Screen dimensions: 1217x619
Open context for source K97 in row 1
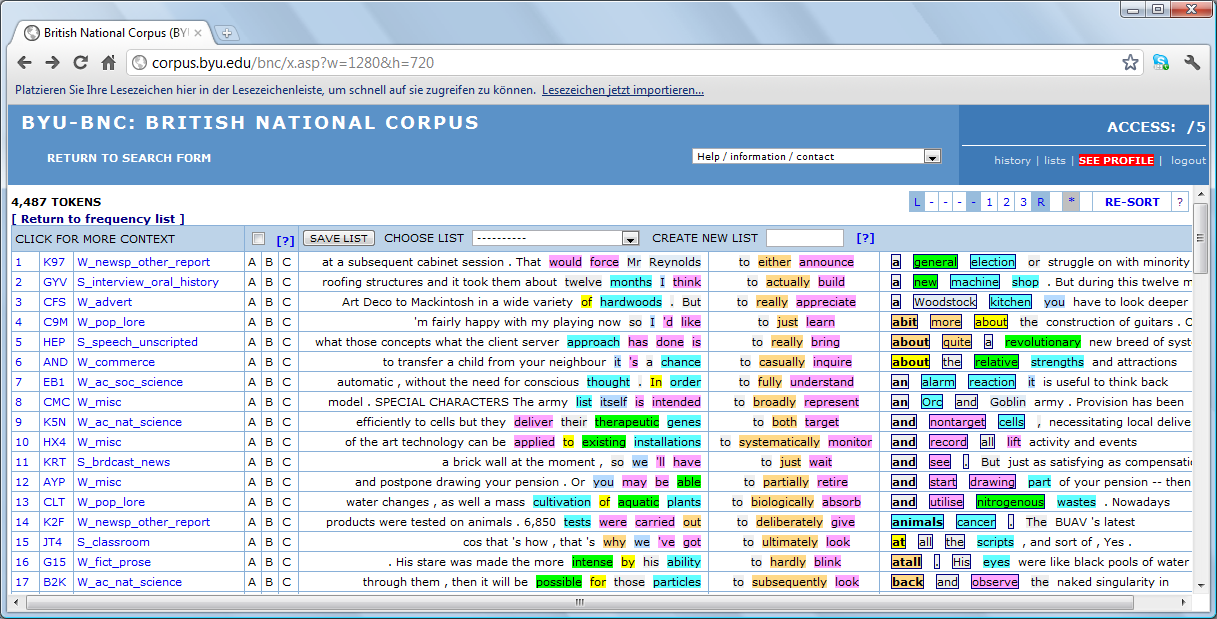click(x=54, y=262)
